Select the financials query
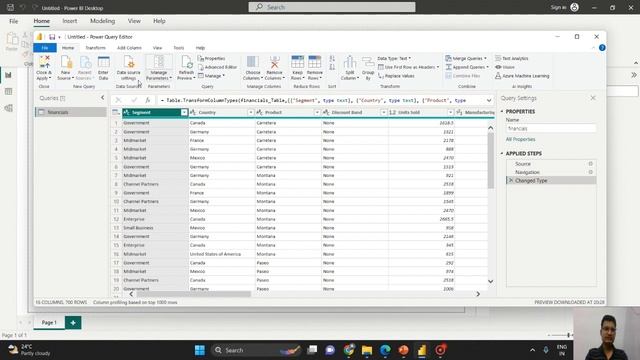The height and width of the screenshot is (360, 640). 71,112
